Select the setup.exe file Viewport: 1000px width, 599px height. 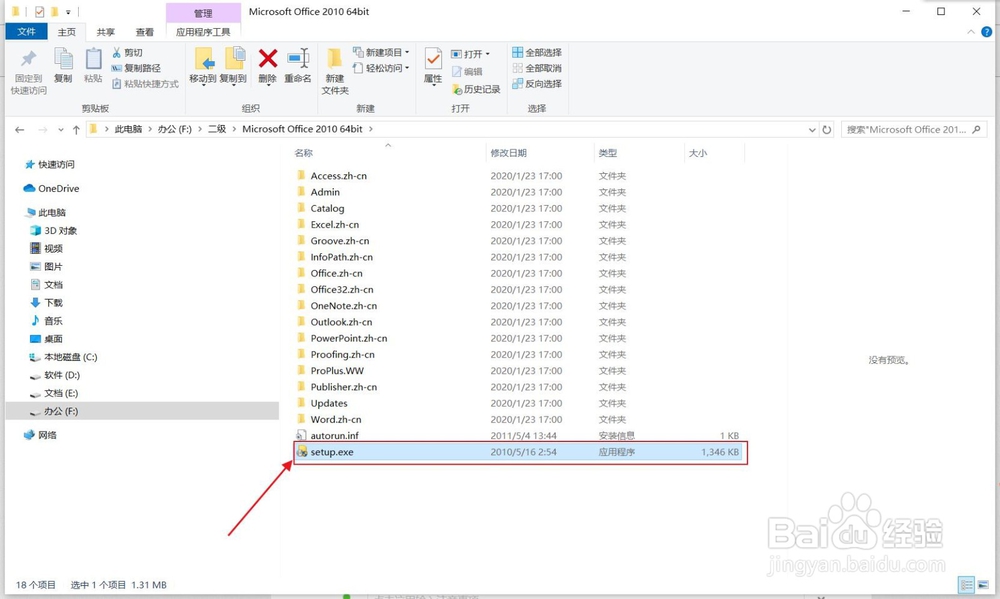520,452
